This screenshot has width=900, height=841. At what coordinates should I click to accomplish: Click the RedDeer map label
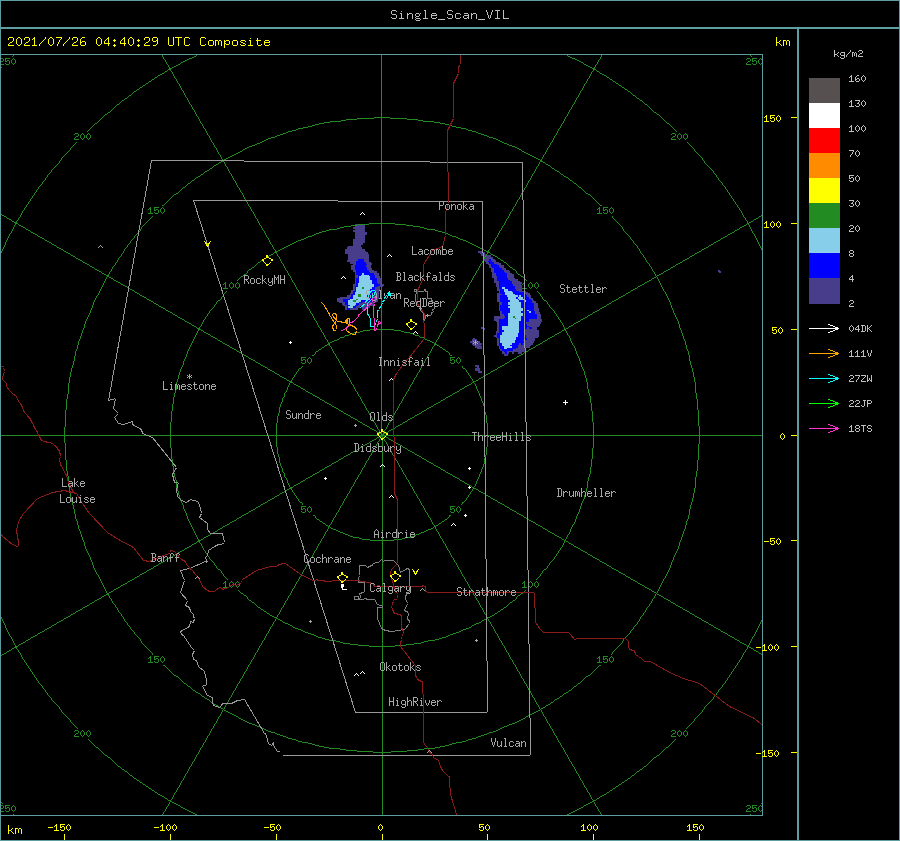pyautogui.click(x=424, y=303)
